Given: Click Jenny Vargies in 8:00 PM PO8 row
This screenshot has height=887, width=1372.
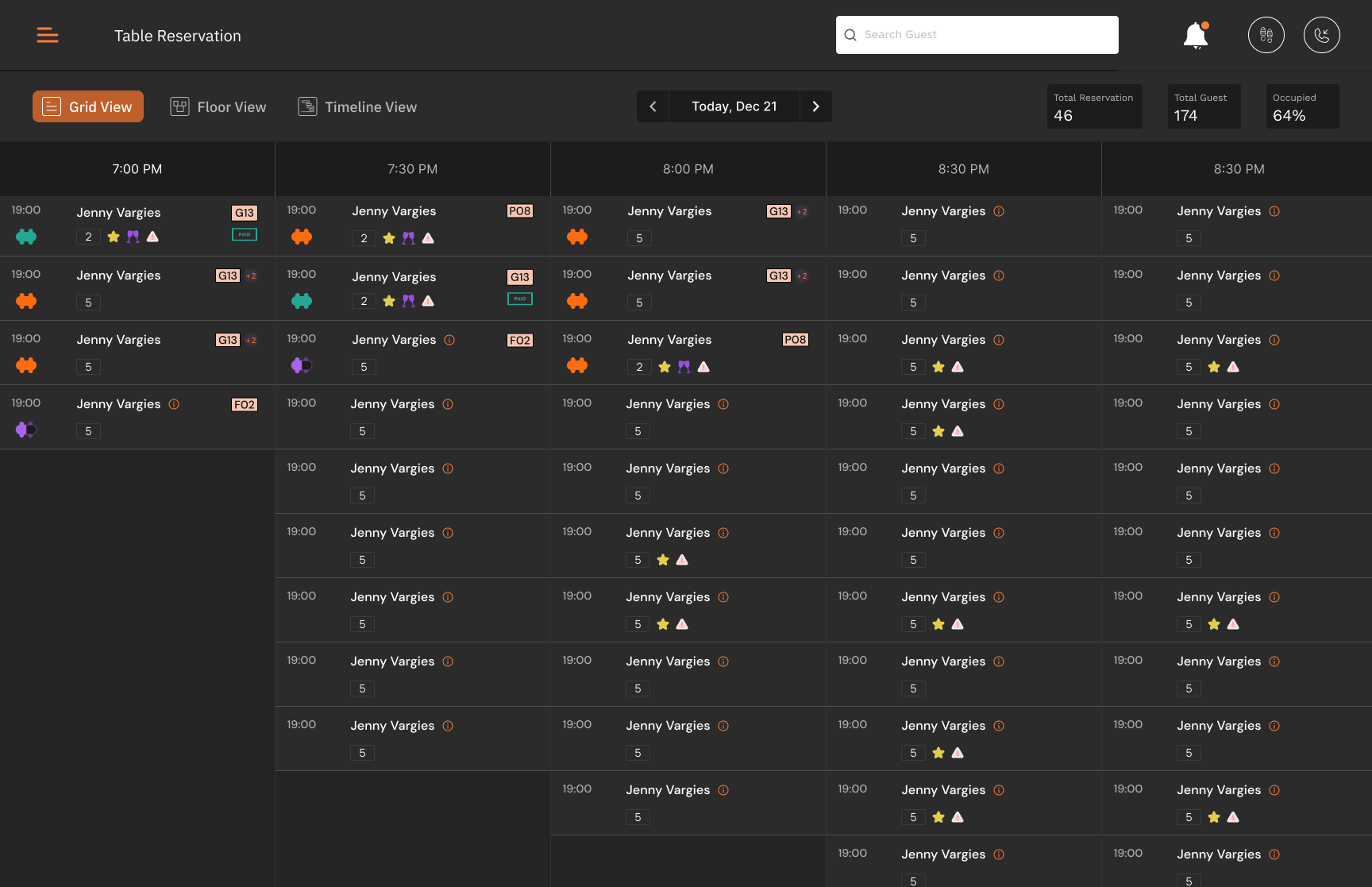Looking at the screenshot, I should pos(669,340).
